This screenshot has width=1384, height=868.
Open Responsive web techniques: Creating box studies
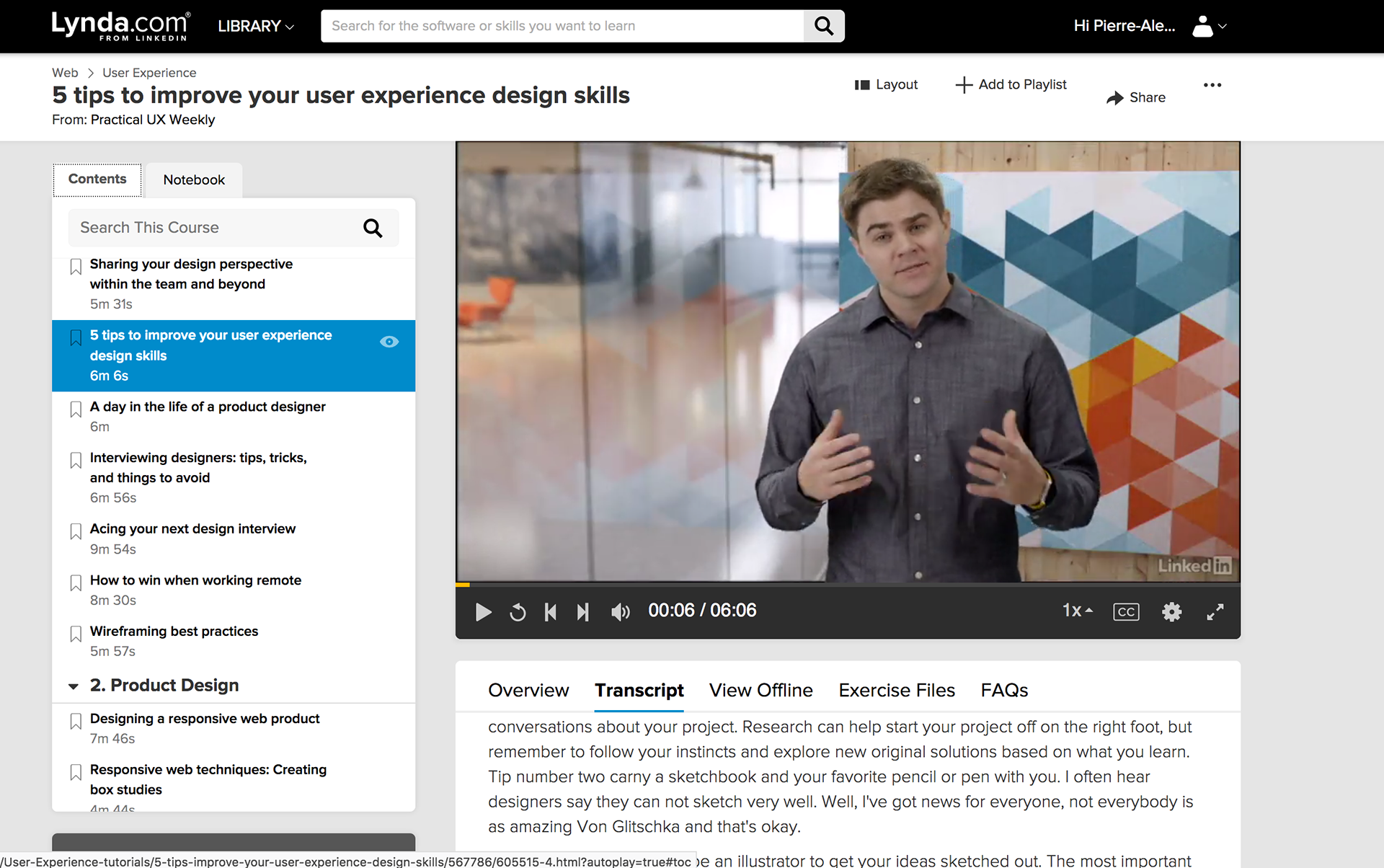pyautogui.click(x=208, y=780)
